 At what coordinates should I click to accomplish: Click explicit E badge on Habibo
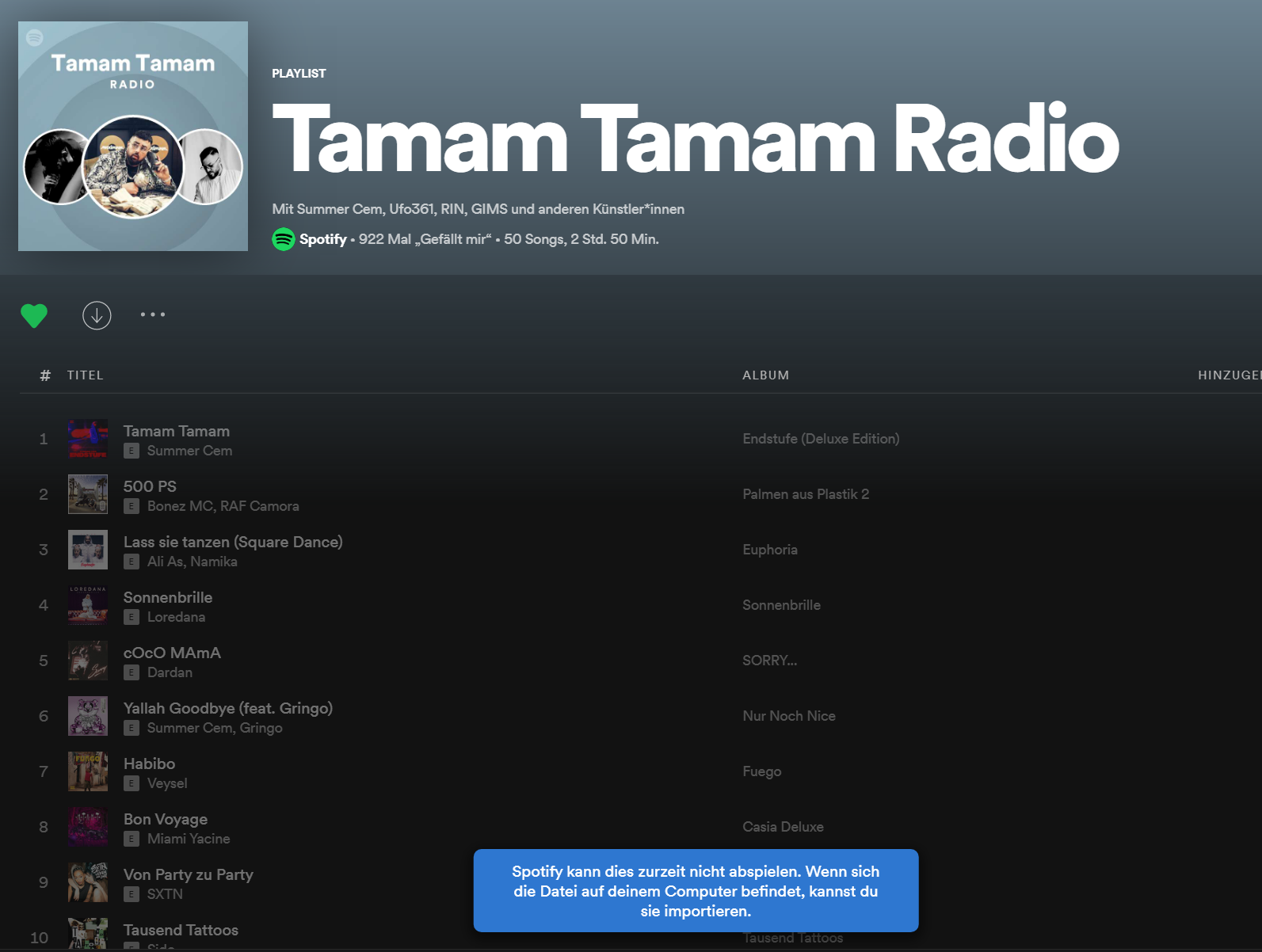132,783
